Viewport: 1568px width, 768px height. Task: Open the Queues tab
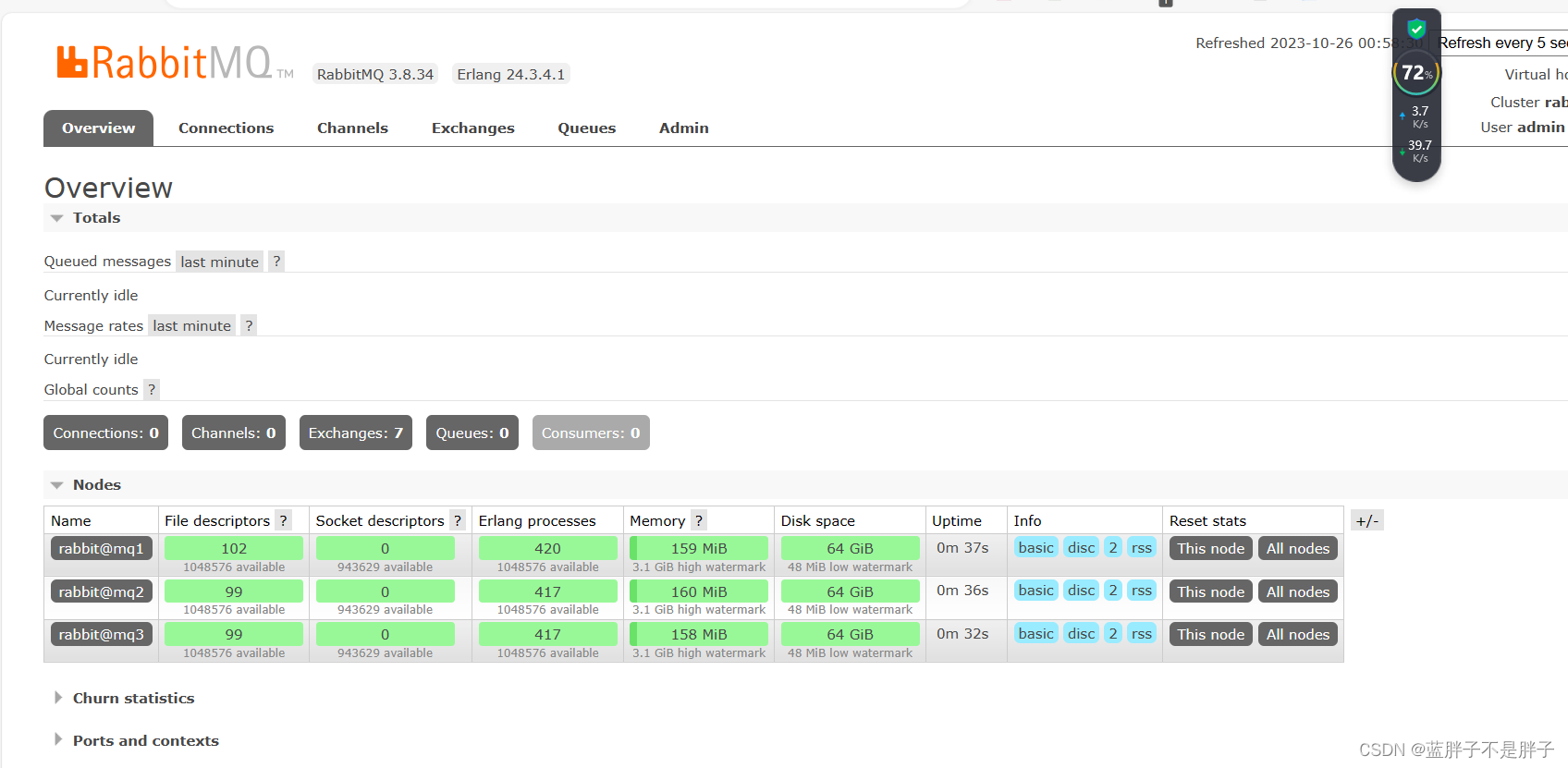coord(586,128)
